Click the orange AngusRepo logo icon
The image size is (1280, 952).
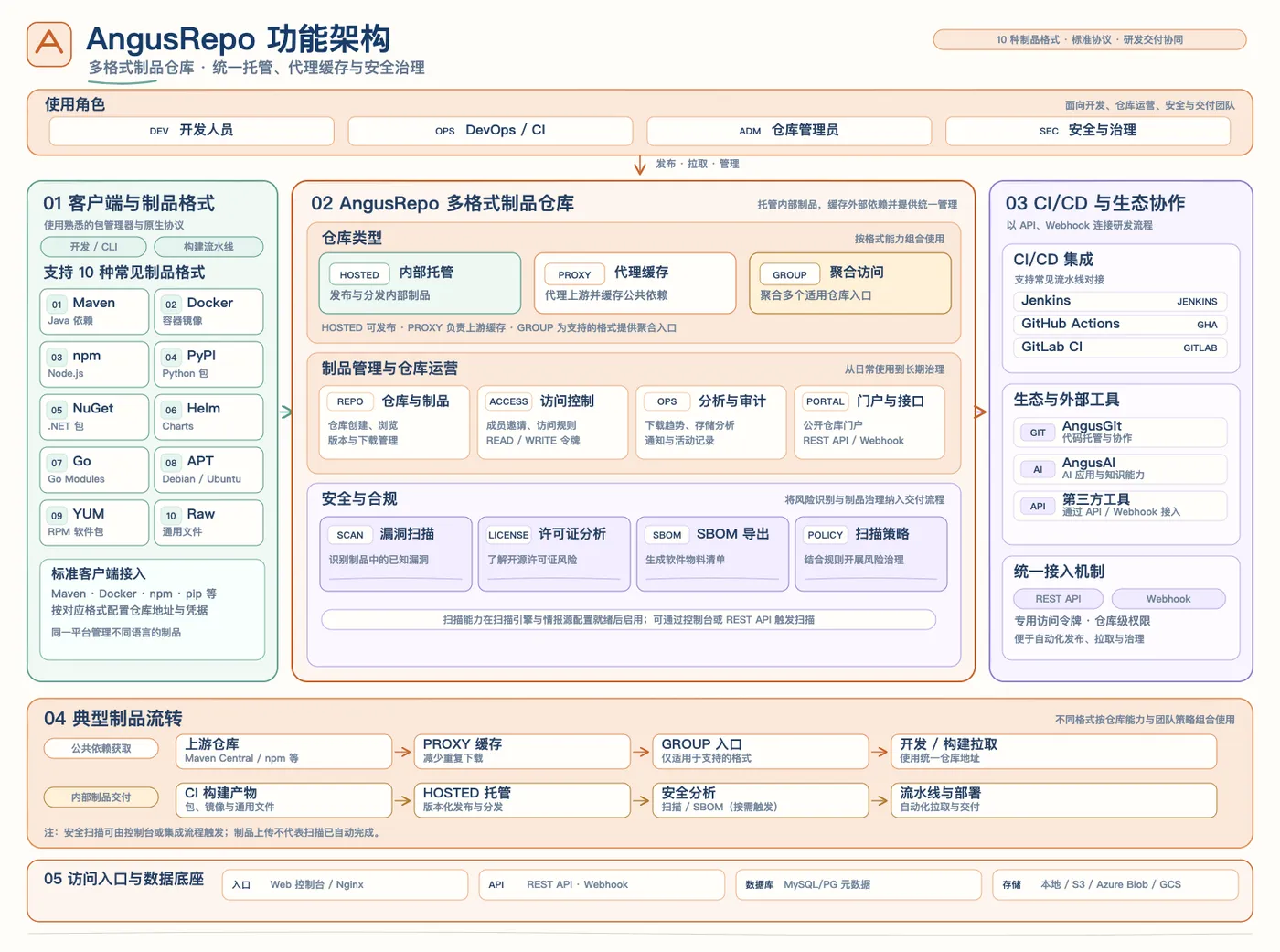coord(49,44)
